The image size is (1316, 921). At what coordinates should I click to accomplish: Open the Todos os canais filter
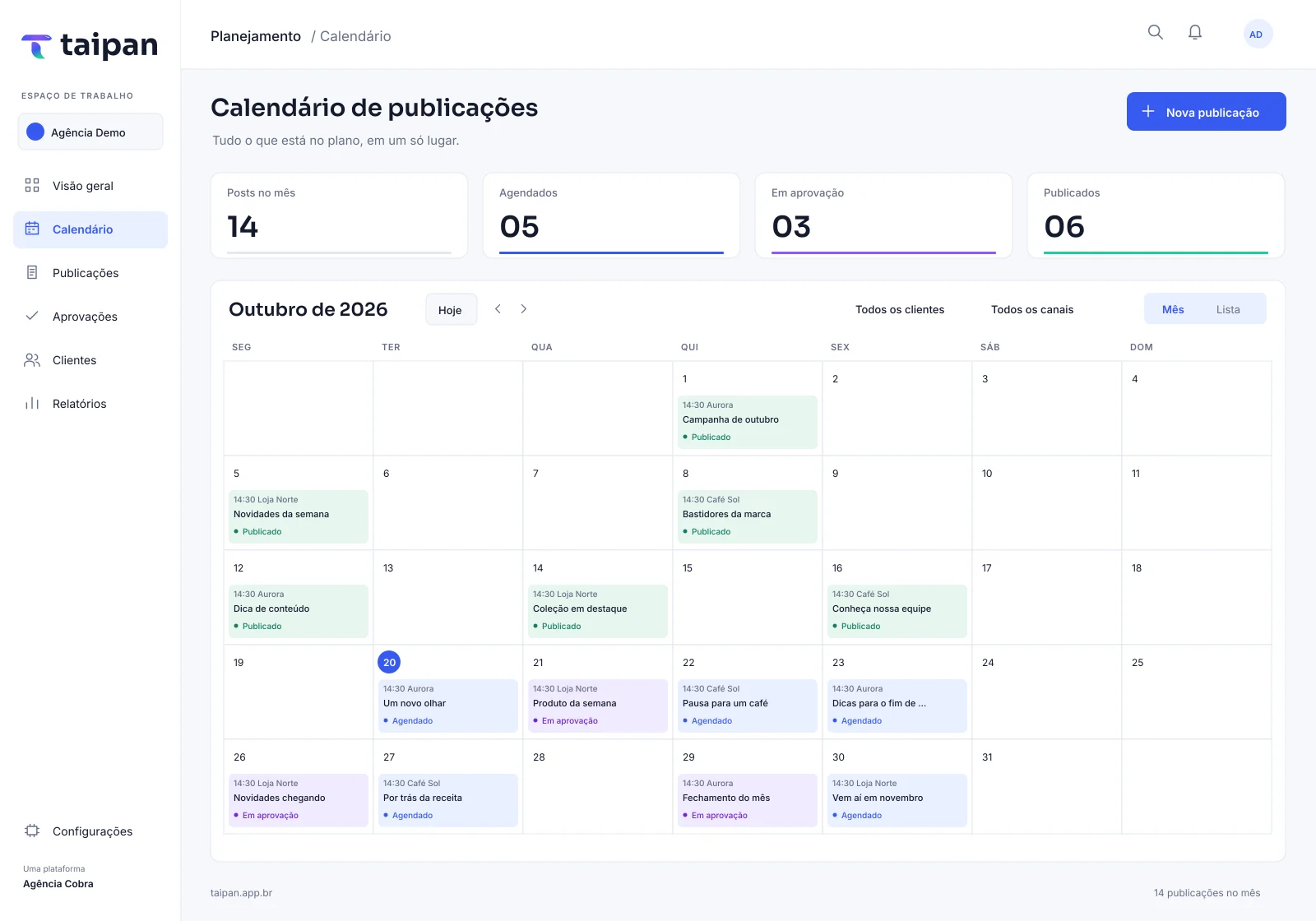point(1032,309)
